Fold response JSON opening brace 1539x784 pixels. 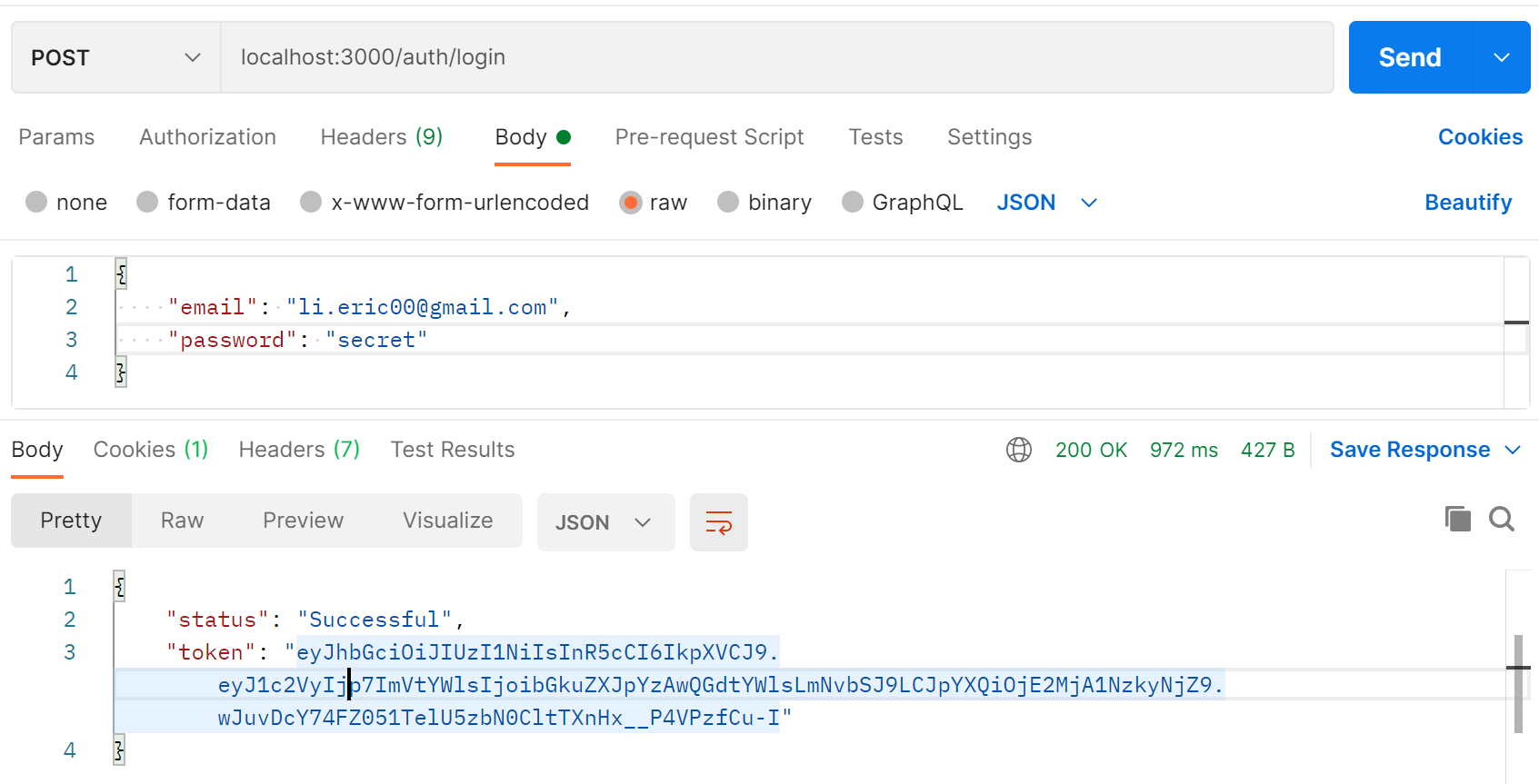pyautogui.click(x=119, y=586)
